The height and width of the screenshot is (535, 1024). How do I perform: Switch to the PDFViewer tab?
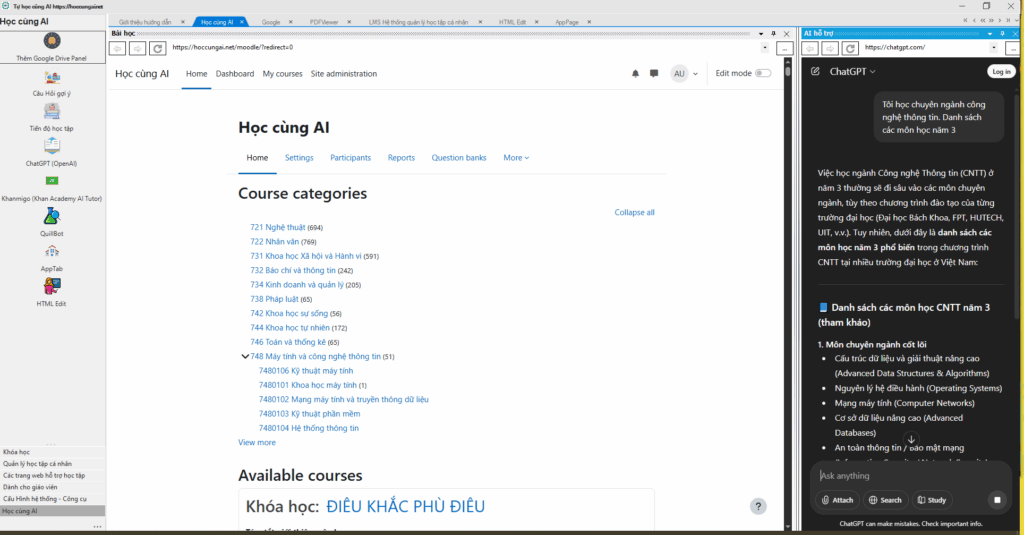pyautogui.click(x=322, y=21)
